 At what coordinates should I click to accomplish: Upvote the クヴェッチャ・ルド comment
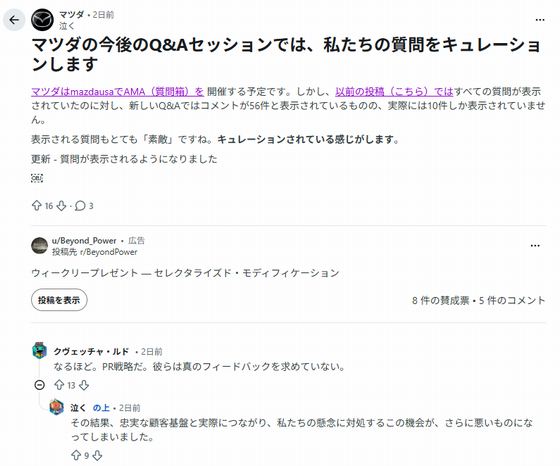59,385
